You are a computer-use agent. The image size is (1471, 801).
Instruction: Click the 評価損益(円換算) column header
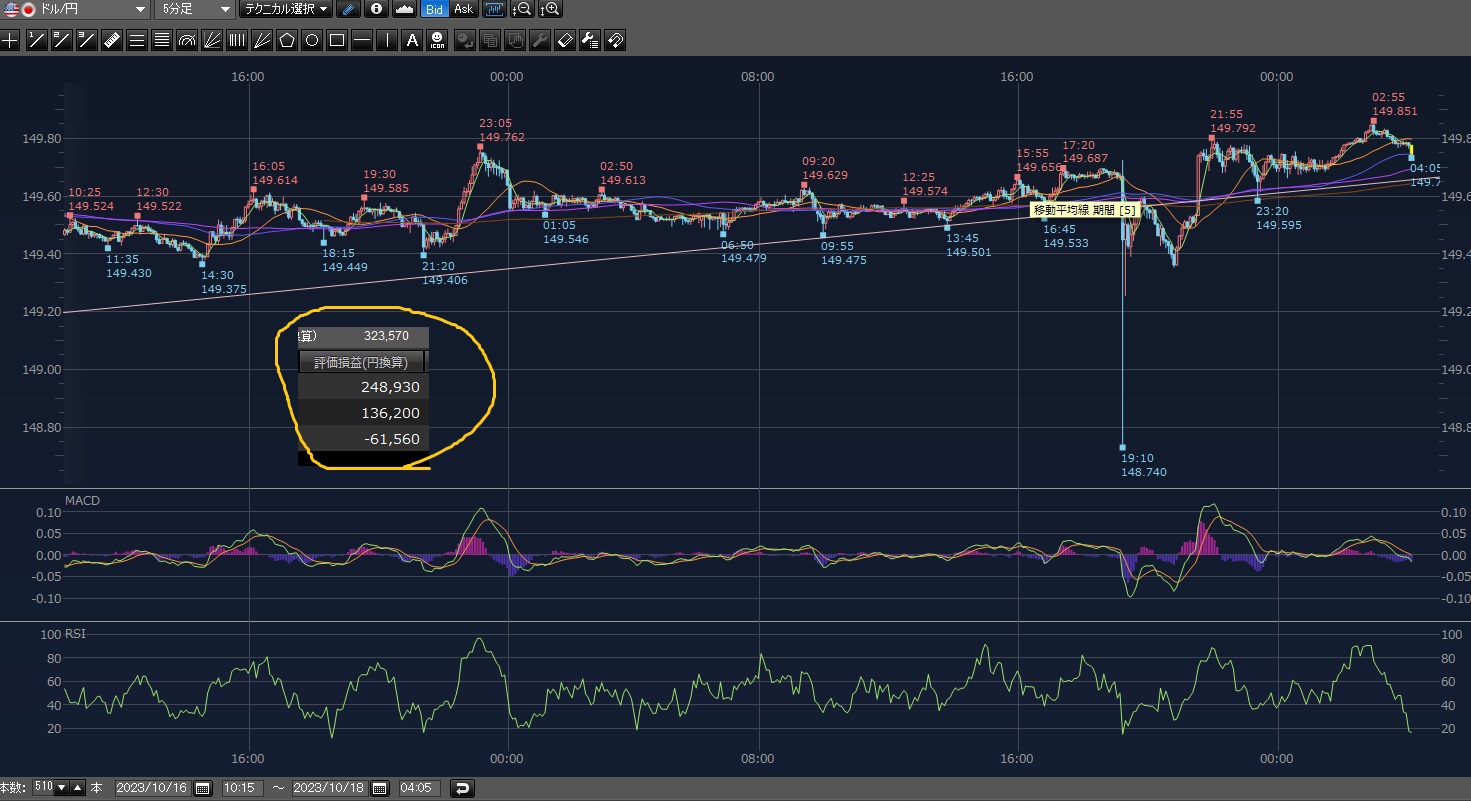coord(361,362)
